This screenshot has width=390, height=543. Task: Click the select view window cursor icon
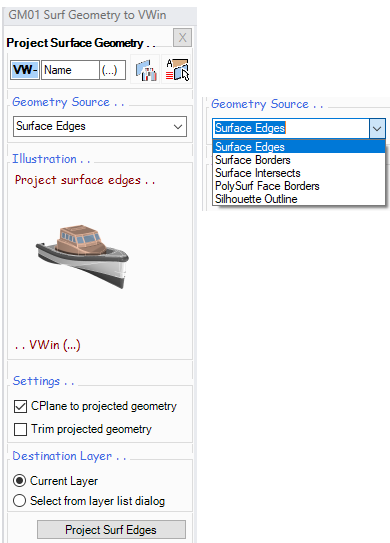pyautogui.click(x=177, y=70)
